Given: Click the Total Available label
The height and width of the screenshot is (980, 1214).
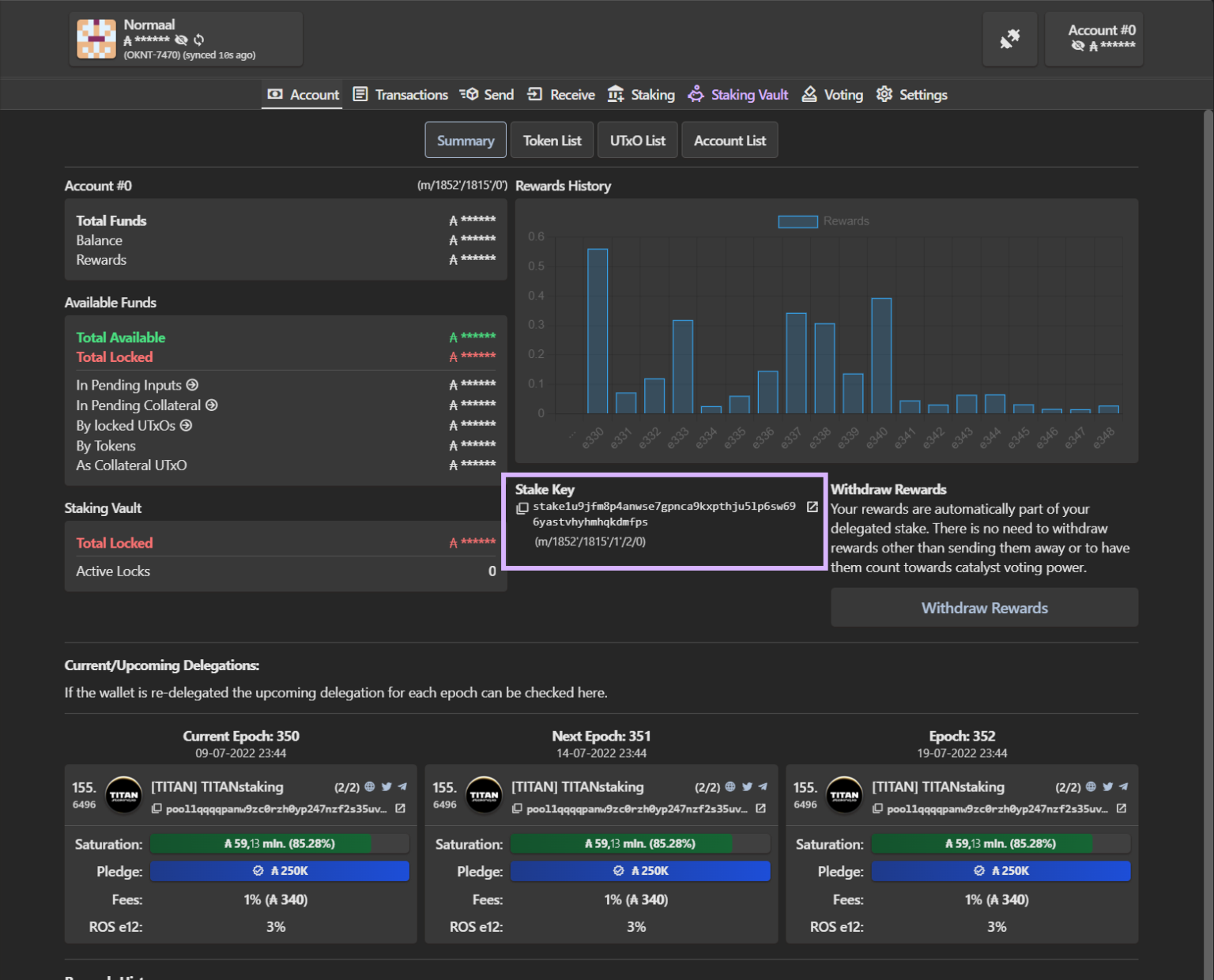Looking at the screenshot, I should click(x=121, y=337).
